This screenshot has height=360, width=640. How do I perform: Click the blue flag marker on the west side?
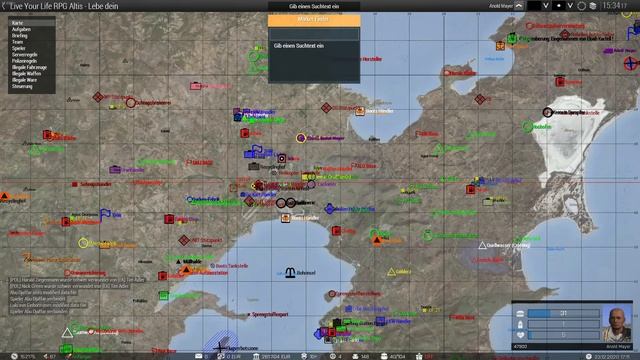[105, 214]
